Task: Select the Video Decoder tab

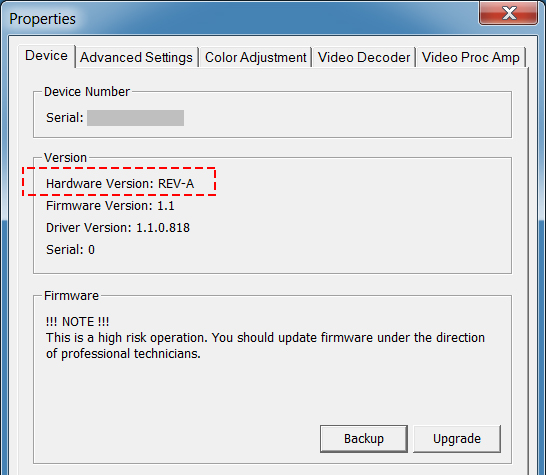Action: tap(364, 57)
